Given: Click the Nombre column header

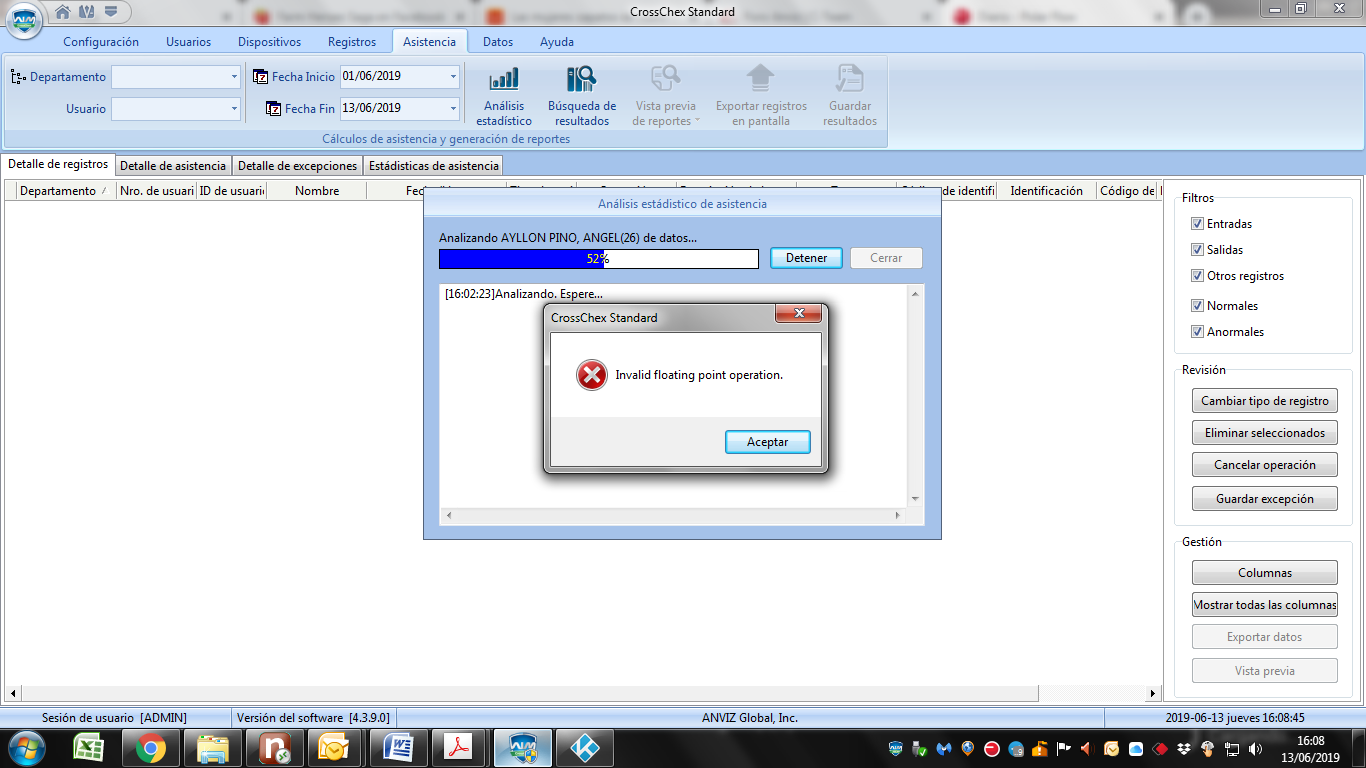Looking at the screenshot, I should coord(317,191).
